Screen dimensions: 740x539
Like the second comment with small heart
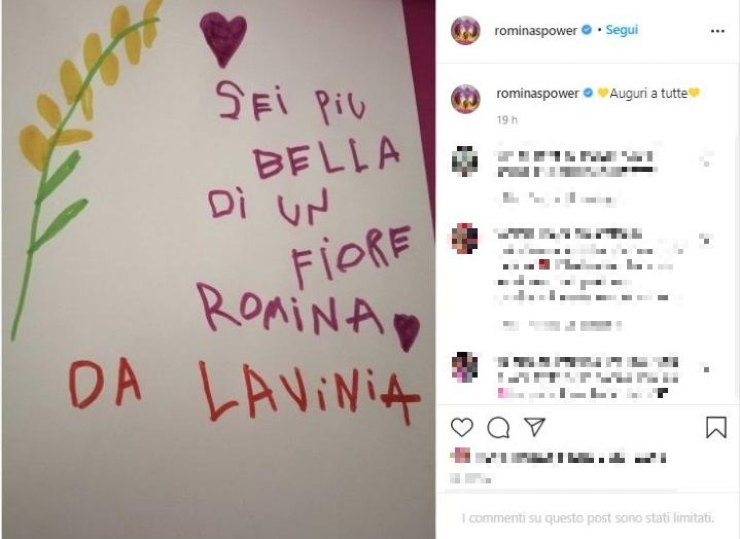[706, 240]
